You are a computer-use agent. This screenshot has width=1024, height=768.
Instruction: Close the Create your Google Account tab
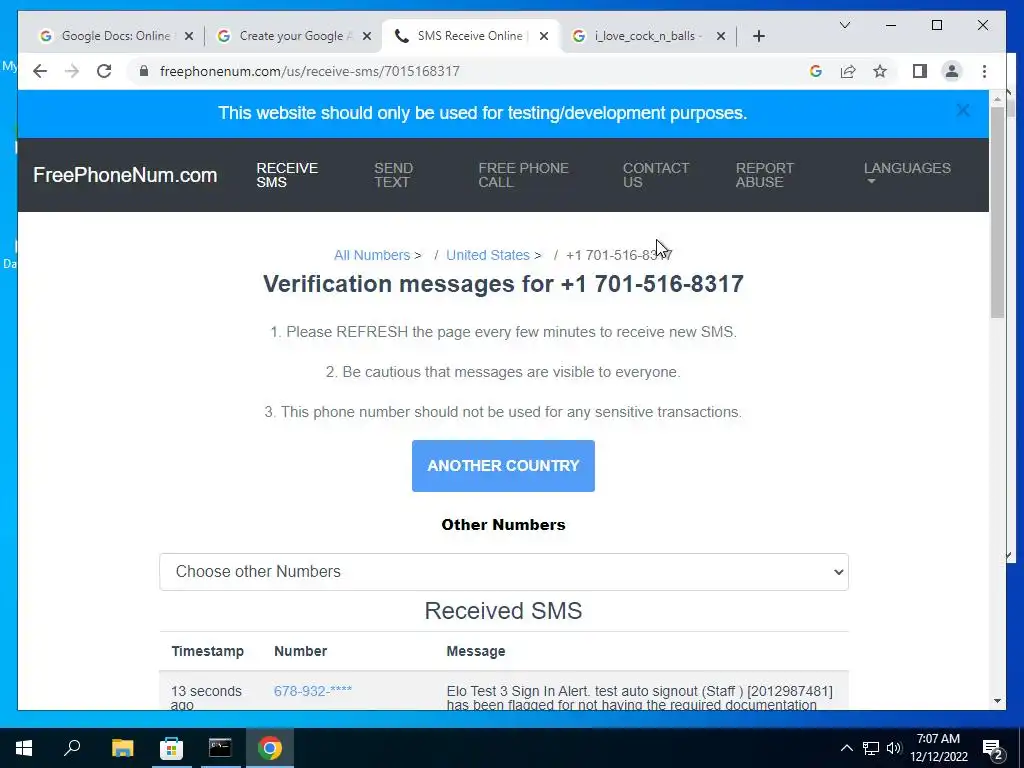pyautogui.click(x=367, y=36)
